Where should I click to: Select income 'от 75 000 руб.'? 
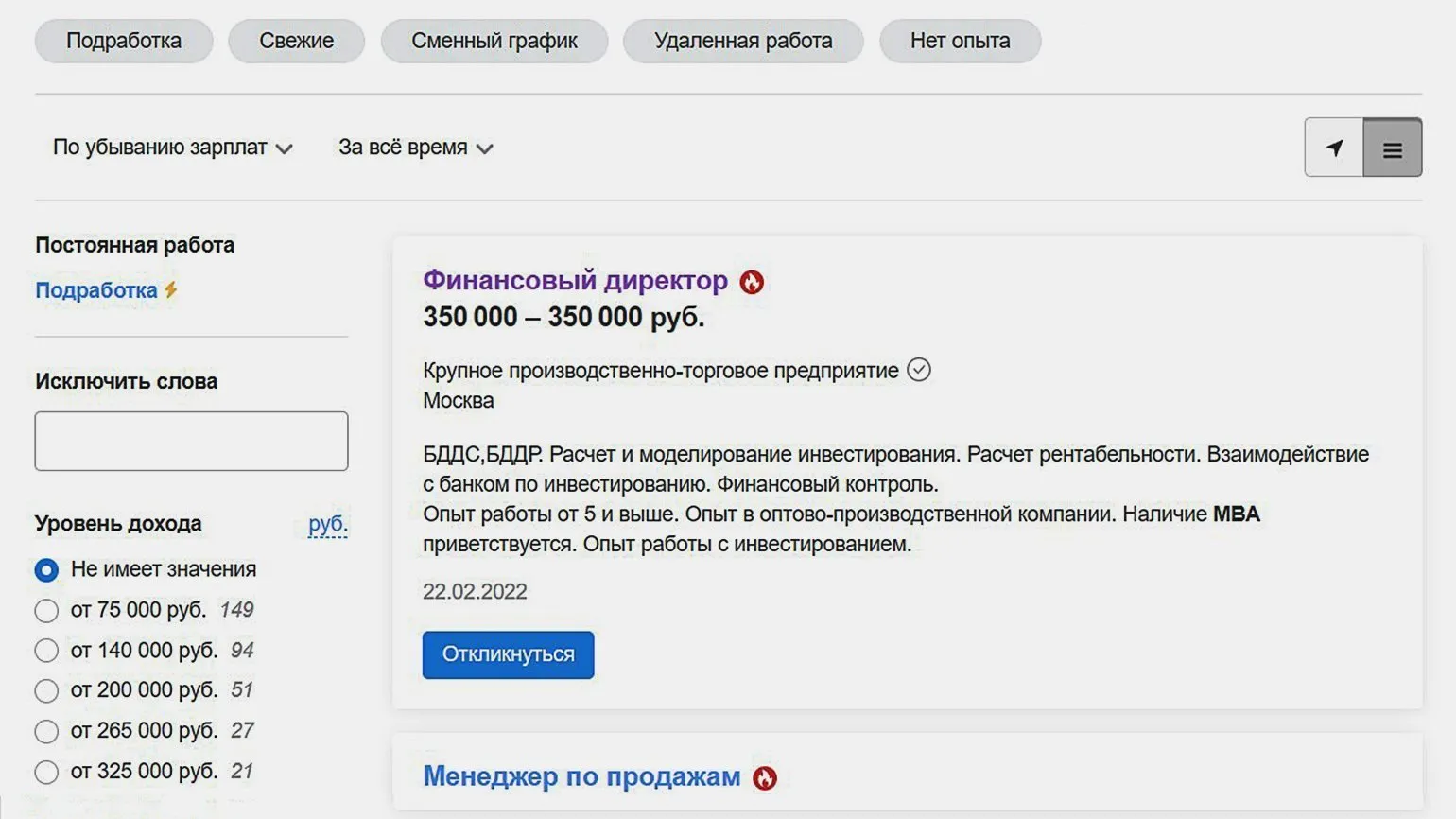[46, 611]
